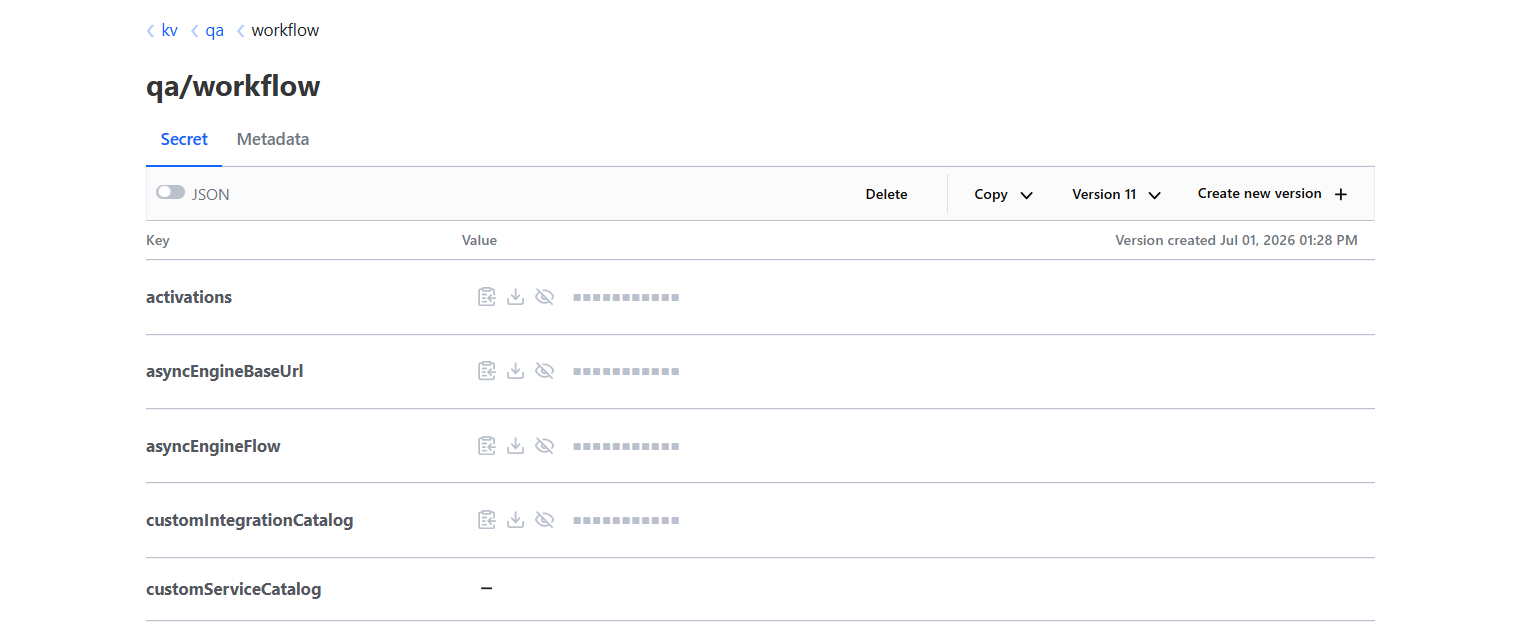Image resolution: width=1520 pixels, height=638 pixels.
Task: Copy asyncEngineBaseUrl value to clipboard
Action: point(487,371)
